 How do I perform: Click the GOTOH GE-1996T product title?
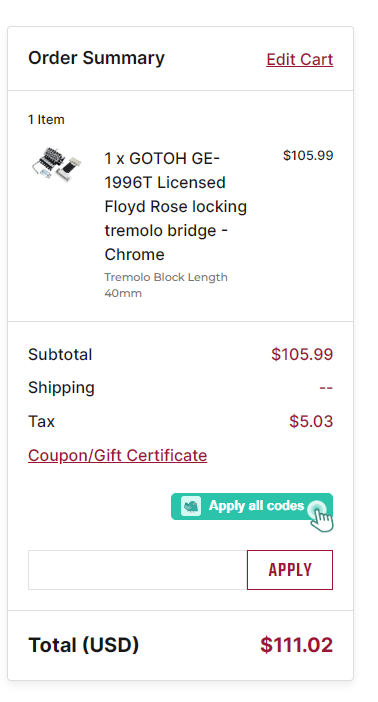coord(176,206)
